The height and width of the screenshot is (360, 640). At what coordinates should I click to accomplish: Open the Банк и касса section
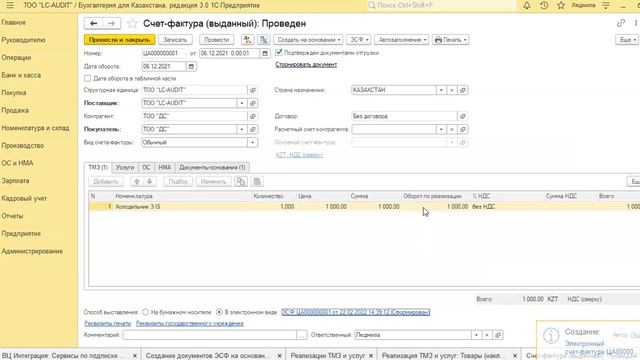pos(21,75)
